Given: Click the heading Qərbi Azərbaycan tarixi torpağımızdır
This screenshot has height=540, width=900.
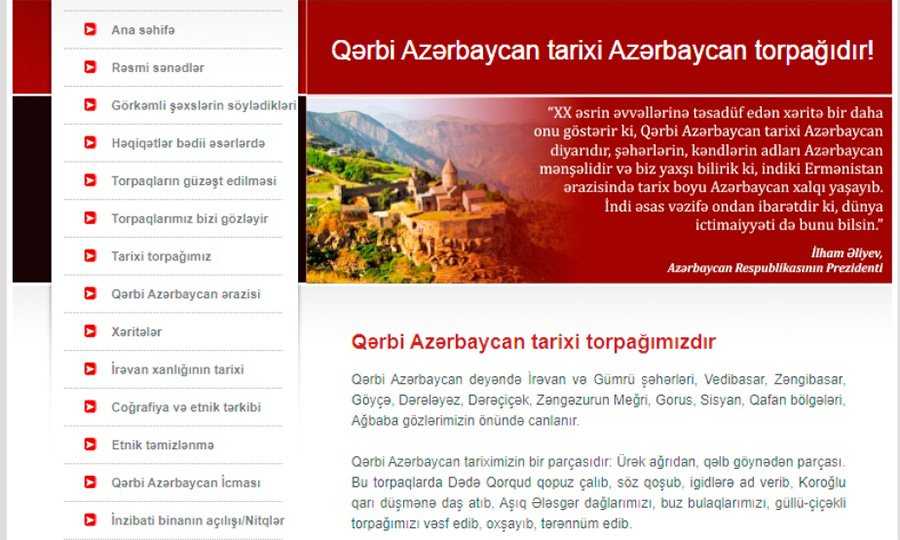Looking at the screenshot, I should 533,342.
